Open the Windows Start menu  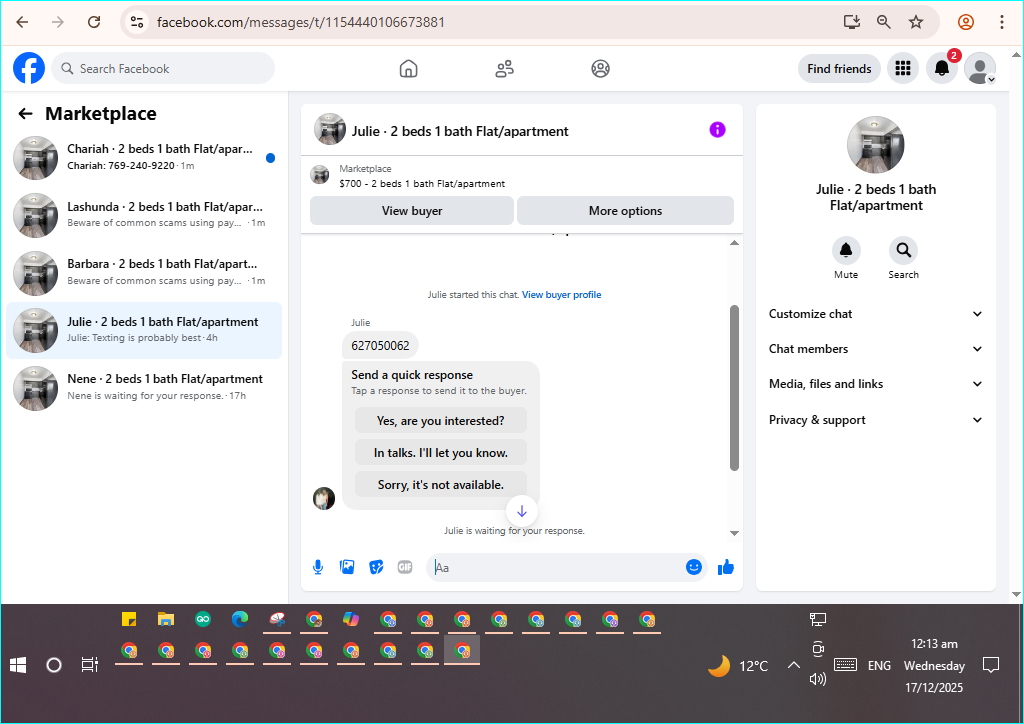pyautogui.click(x=18, y=665)
